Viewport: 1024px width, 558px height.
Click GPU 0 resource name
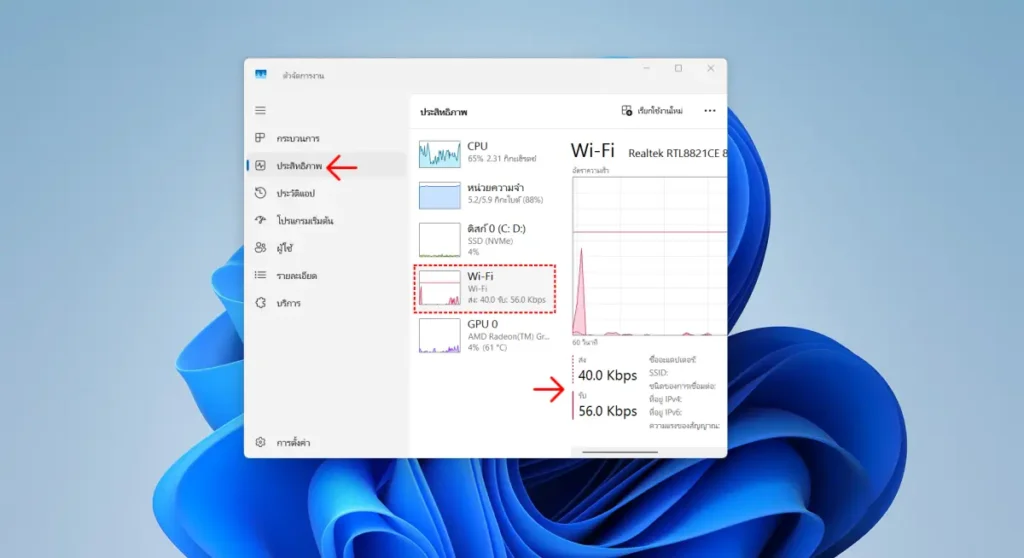[482, 324]
